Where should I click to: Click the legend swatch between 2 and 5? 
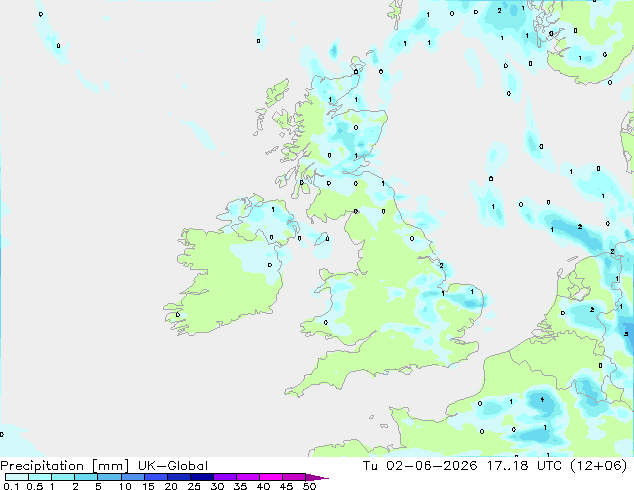(86, 477)
